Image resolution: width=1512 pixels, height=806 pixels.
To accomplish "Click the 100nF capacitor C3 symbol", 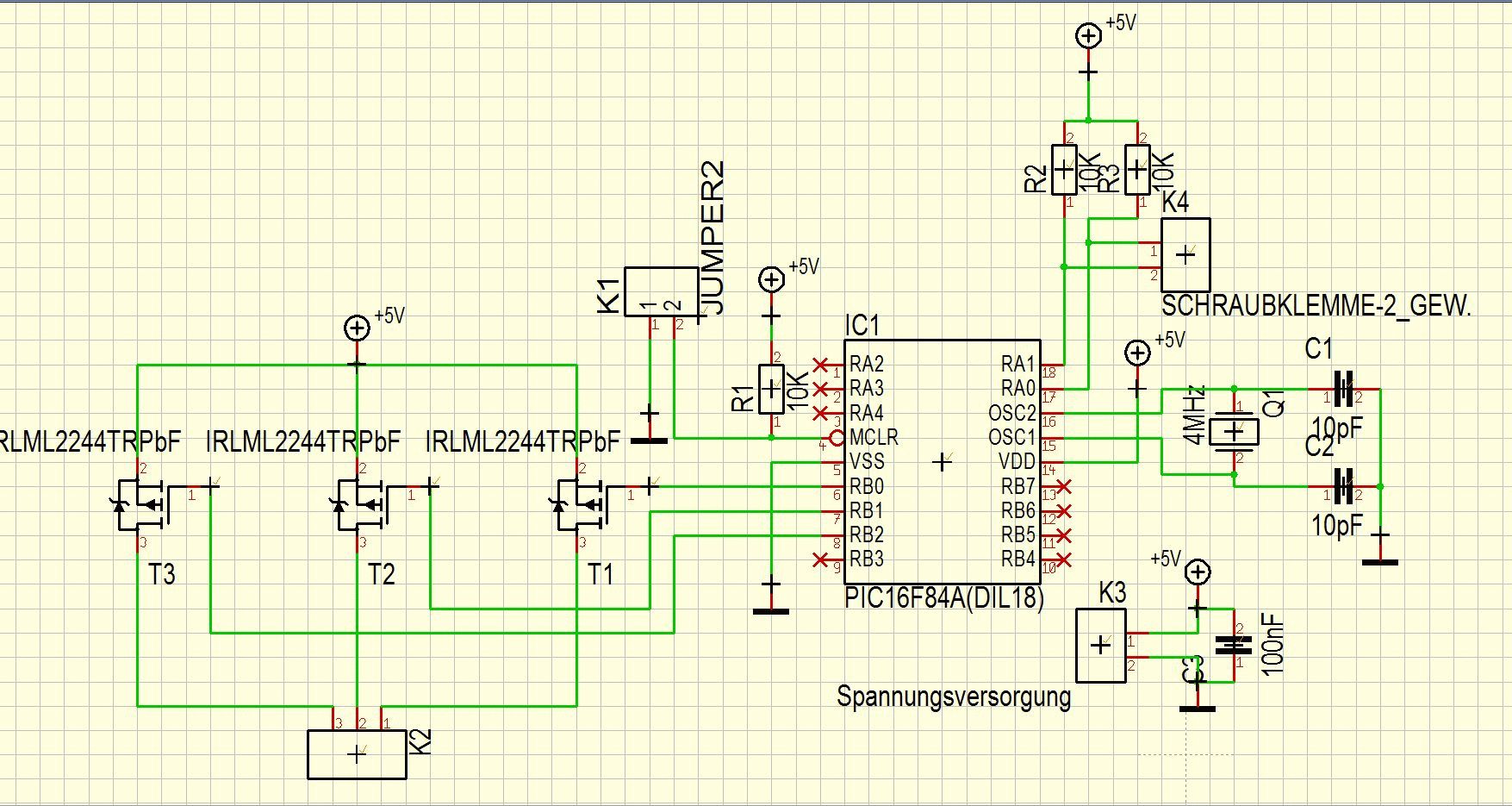I will [x=1234, y=645].
